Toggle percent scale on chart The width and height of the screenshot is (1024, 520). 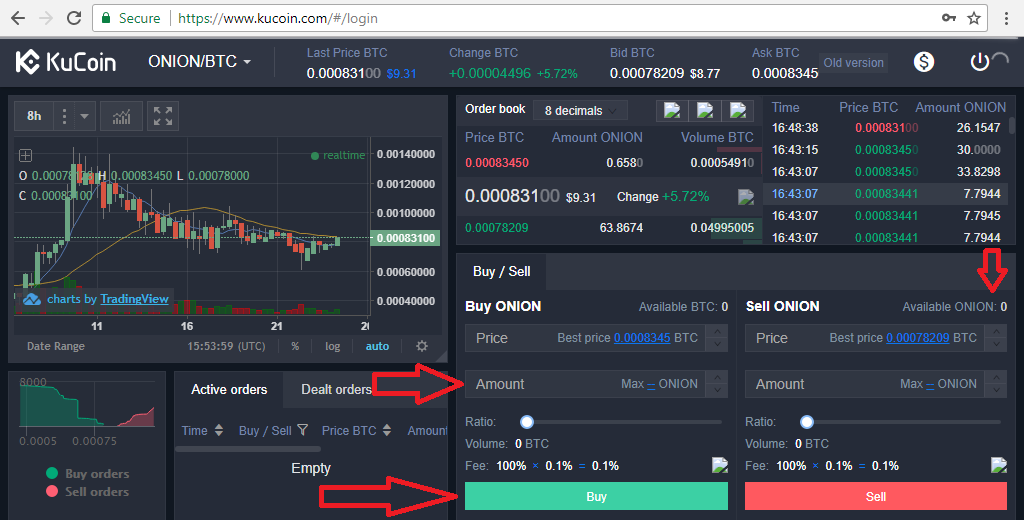[x=295, y=346]
